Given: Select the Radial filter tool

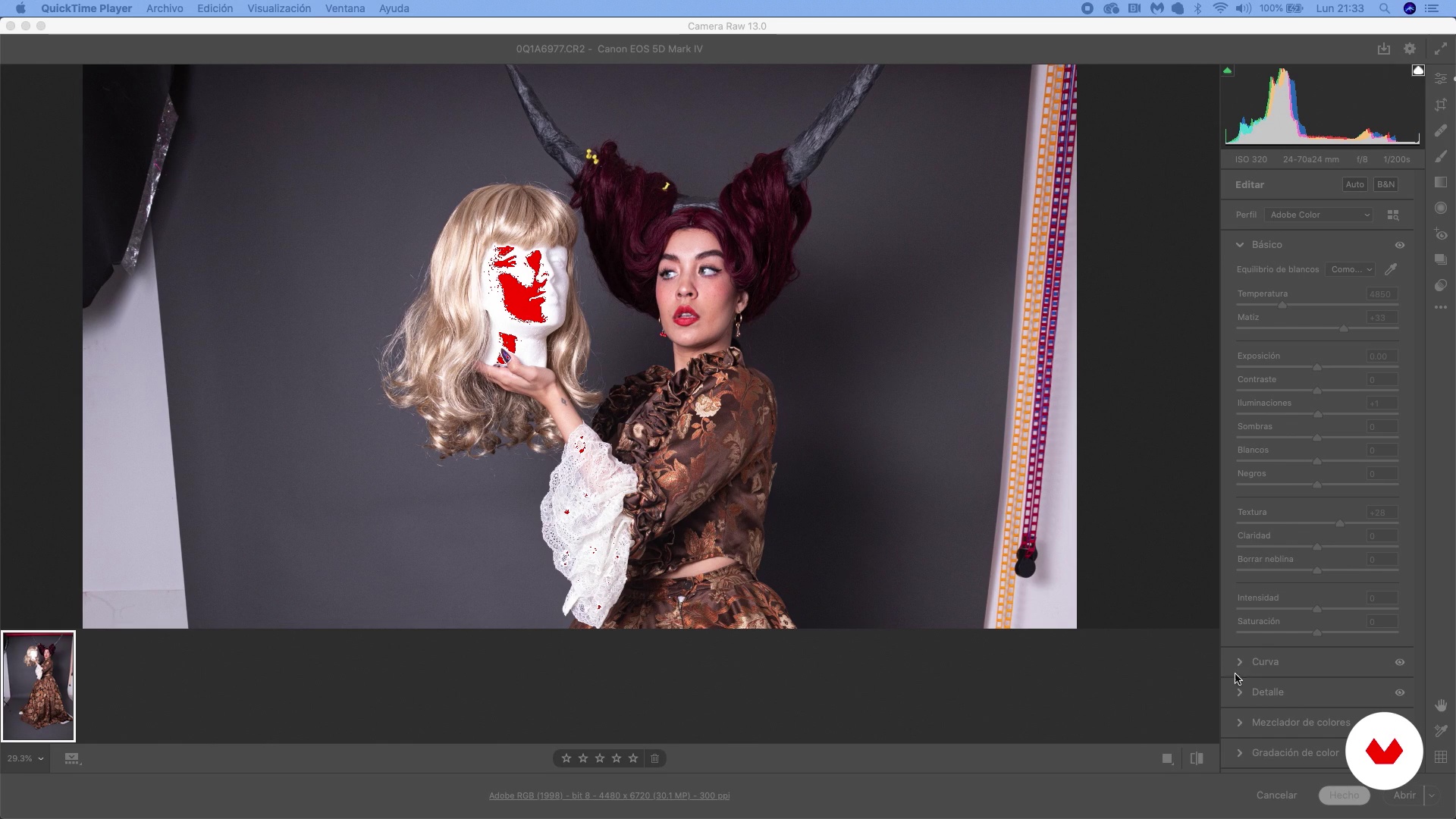Looking at the screenshot, I should pos(1441,209).
